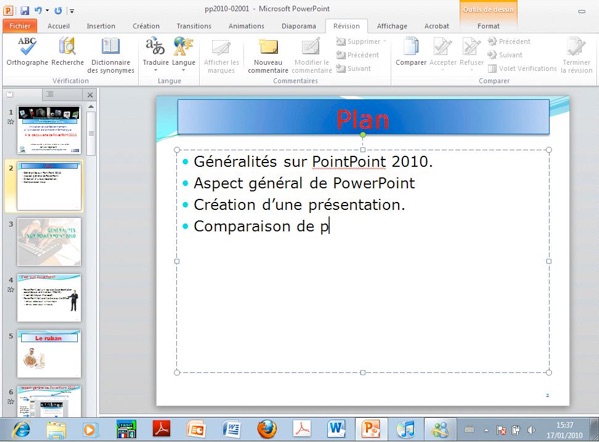Switch to the Diaporama tab

click(298, 26)
